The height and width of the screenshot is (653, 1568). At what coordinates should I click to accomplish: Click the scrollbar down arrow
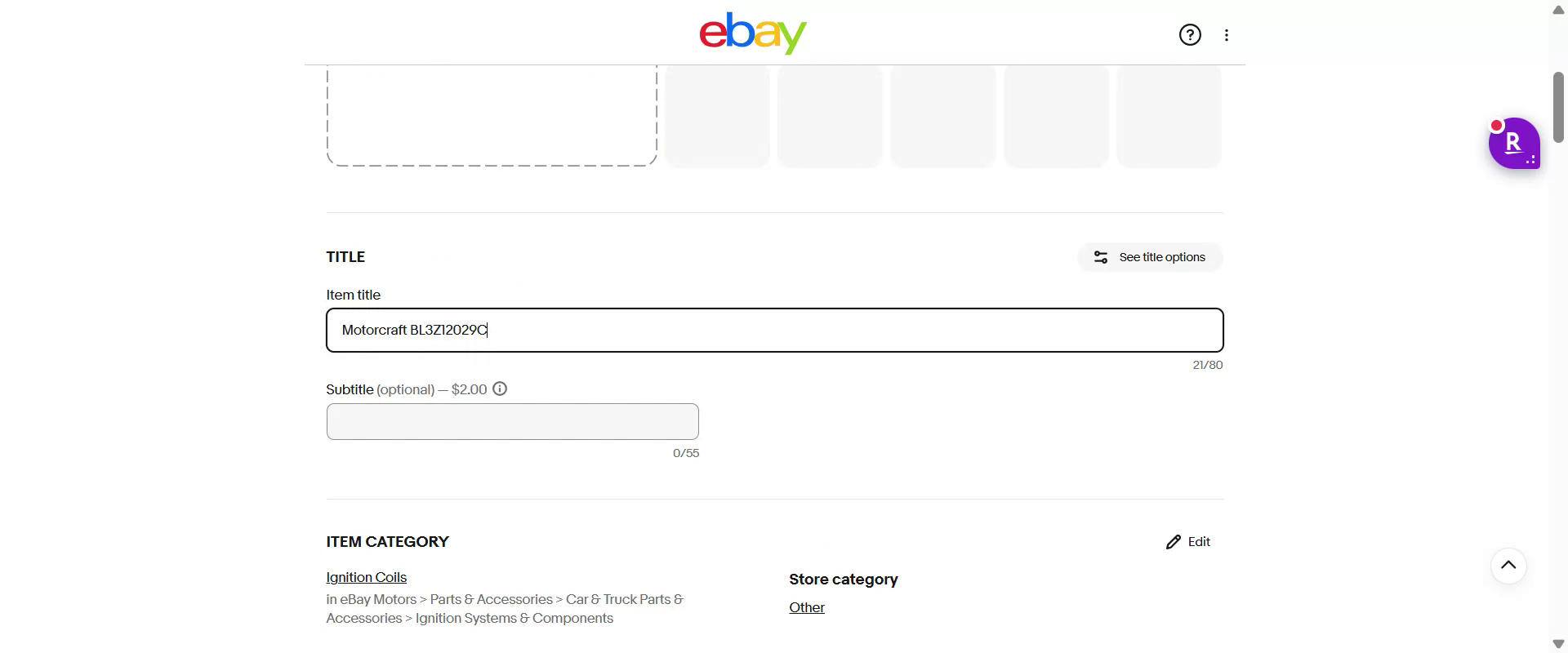1558,644
